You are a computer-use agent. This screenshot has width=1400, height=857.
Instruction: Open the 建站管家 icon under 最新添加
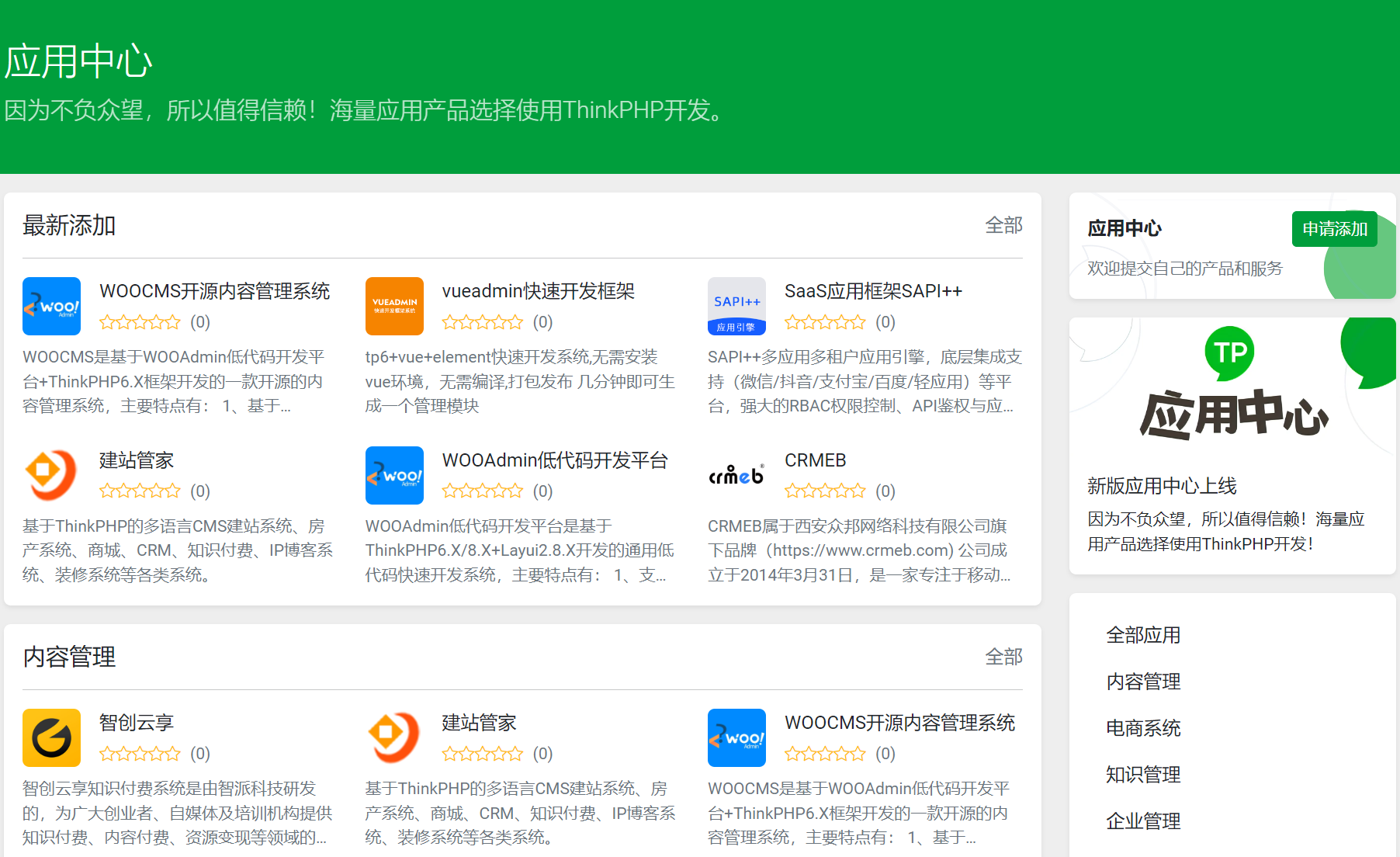[x=51, y=475]
